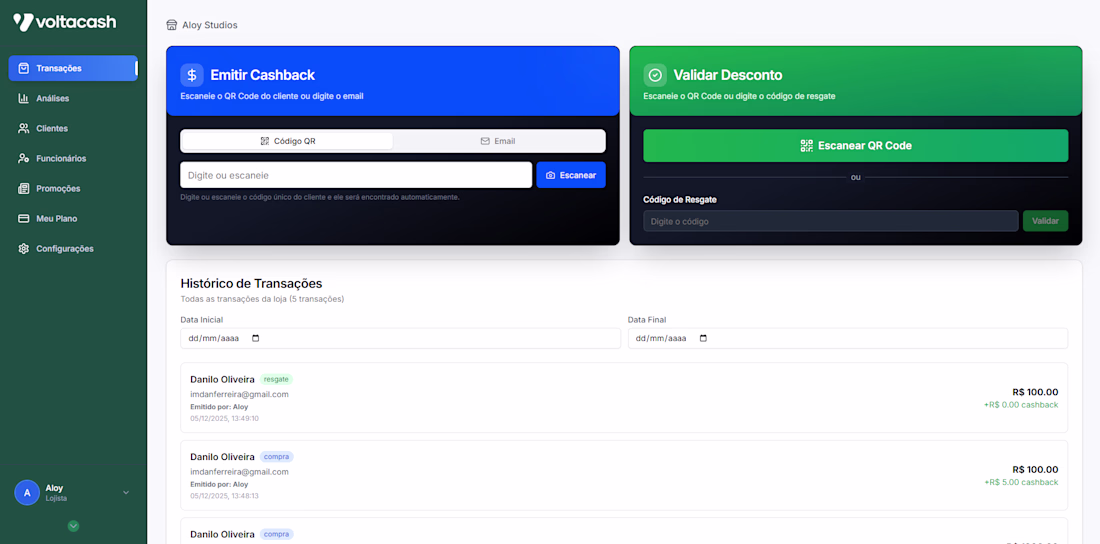This screenshot has height=544, width=1100.
Task: Click the dollar icon in Emitir Cashback
Action: (192, 75)
